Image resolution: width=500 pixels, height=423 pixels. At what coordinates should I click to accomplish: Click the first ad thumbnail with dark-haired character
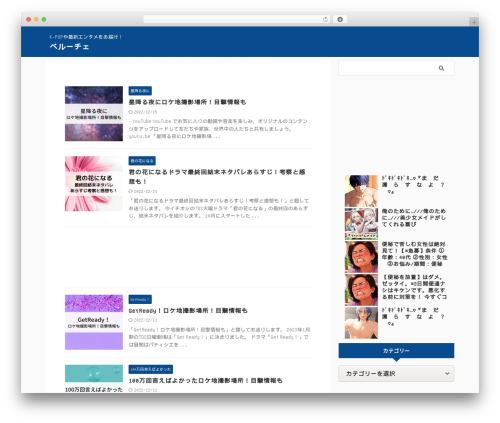tap(361, 191)
